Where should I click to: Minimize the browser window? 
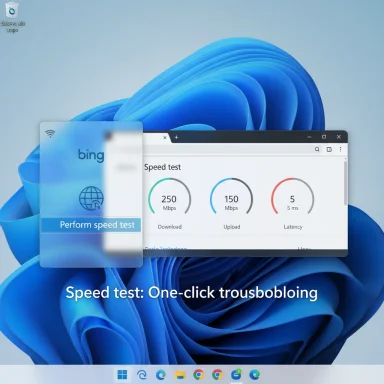309,137
